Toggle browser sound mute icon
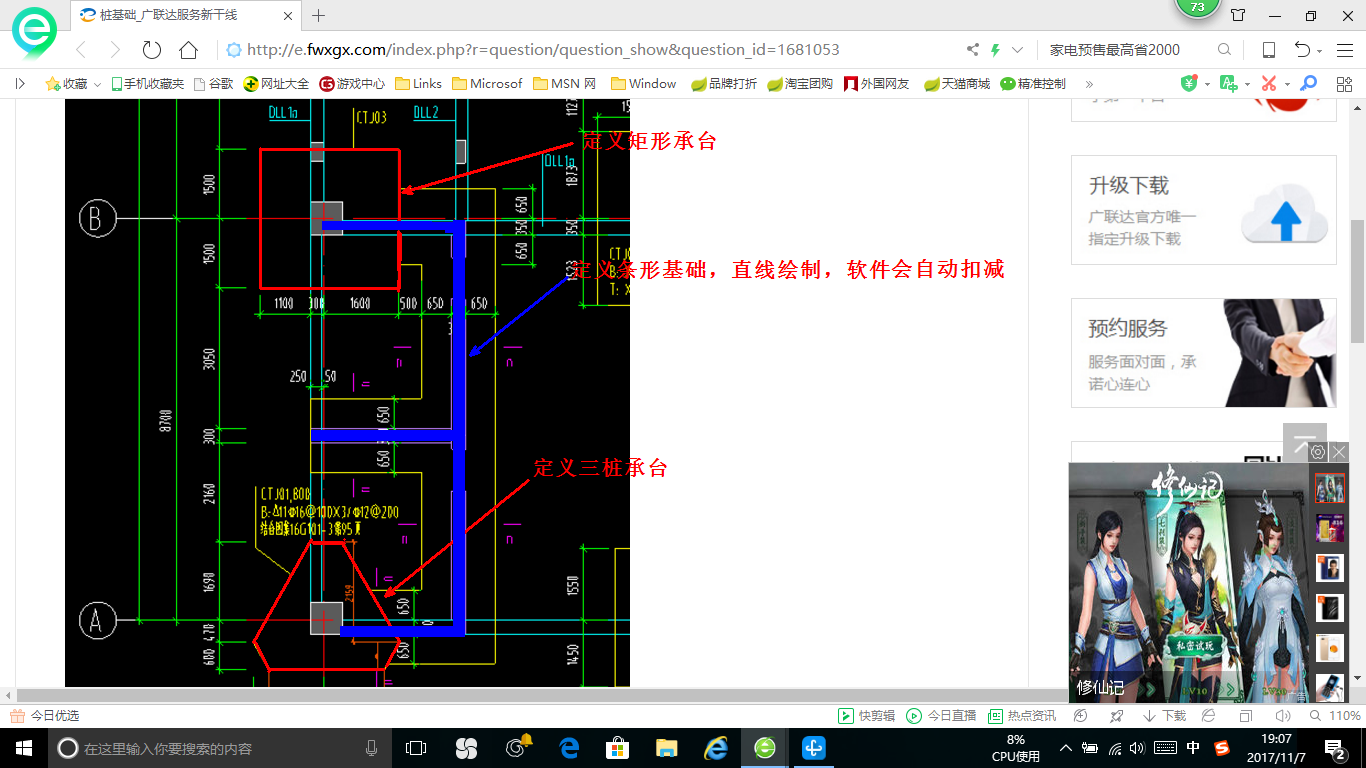The height and width of the screenshot is (768, 1366). (x=1283, y=716)
